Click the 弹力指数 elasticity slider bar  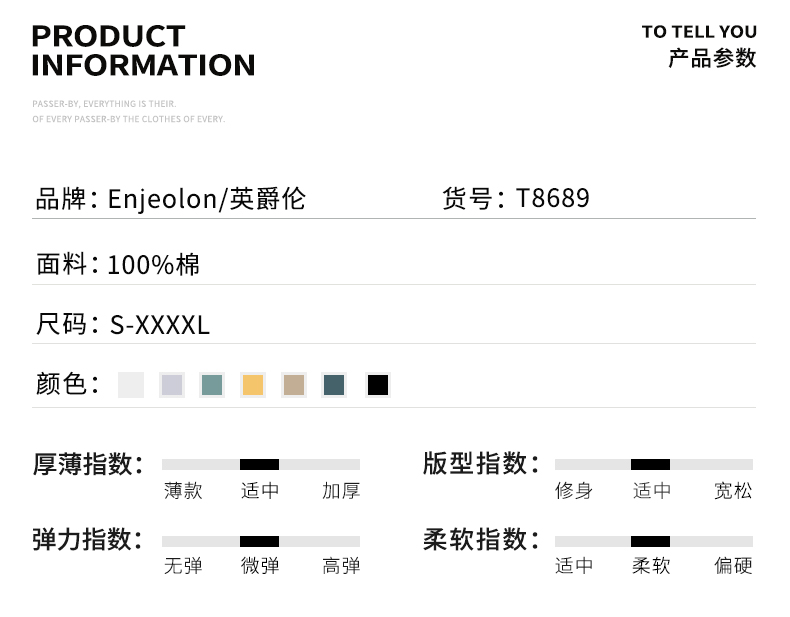tap(260, 541)
